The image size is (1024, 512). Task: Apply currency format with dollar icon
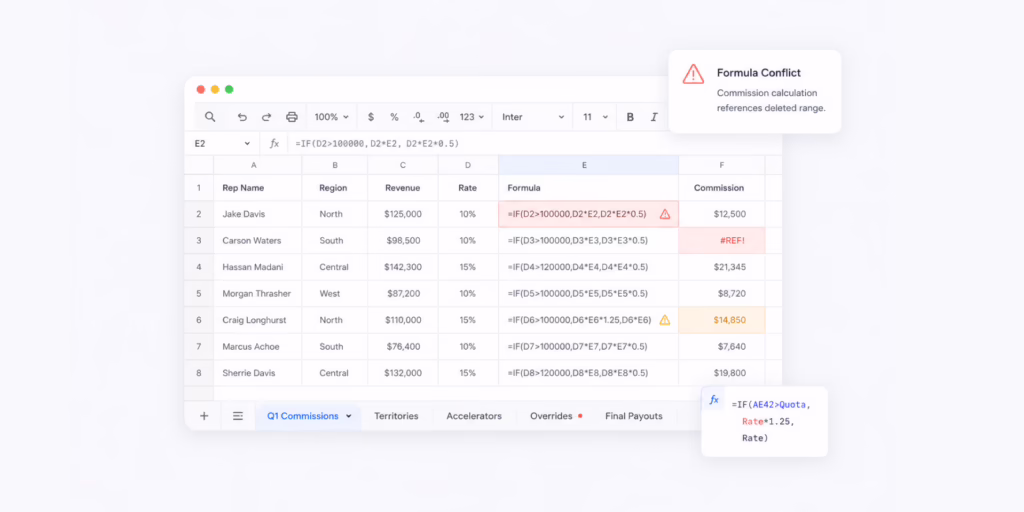click(371, 117)
